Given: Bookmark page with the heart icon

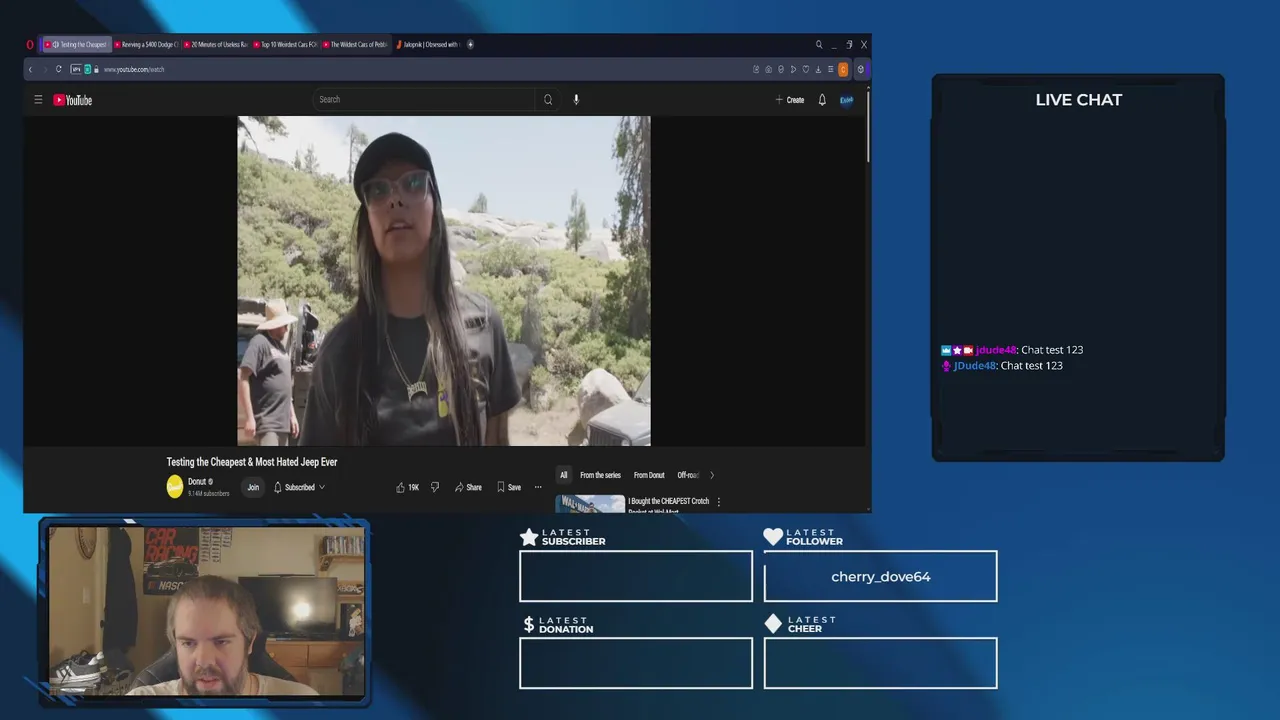Looking at the screenshot, I should click(805, 69).
